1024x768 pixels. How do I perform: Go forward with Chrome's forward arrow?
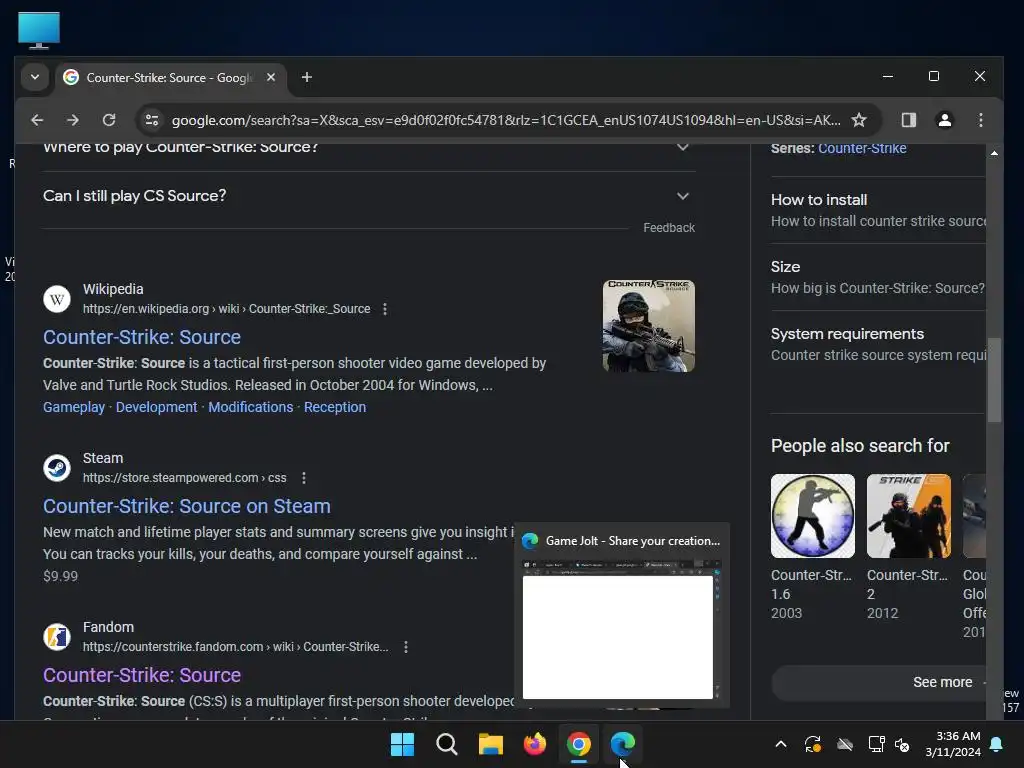click(72, 120)
